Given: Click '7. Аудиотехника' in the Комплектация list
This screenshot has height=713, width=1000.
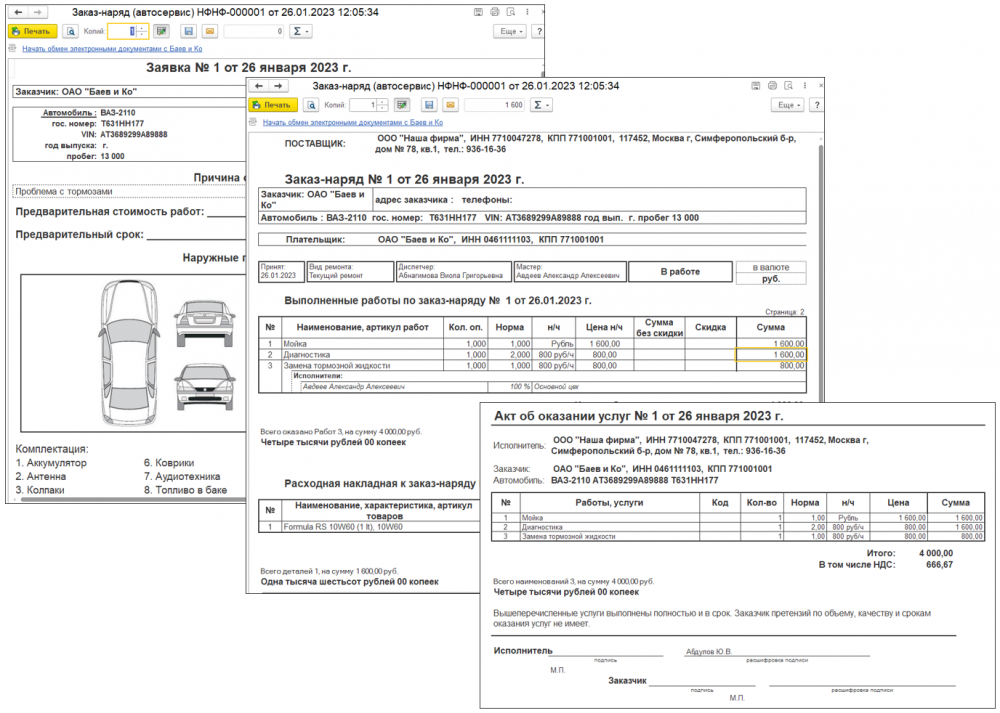Looking at the screenshot, I should 182,476.
